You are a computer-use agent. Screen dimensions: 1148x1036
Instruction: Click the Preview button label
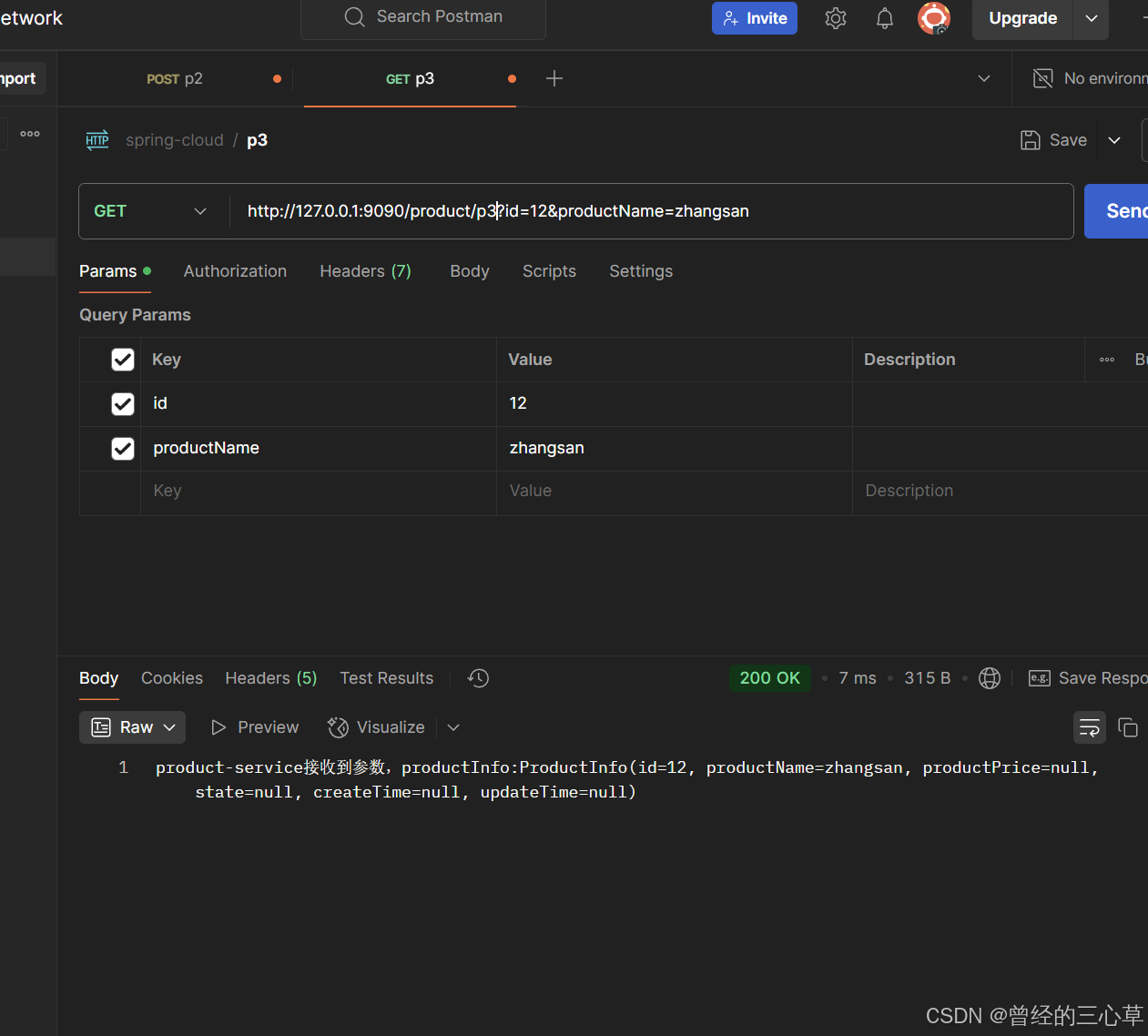pos(268,727)
